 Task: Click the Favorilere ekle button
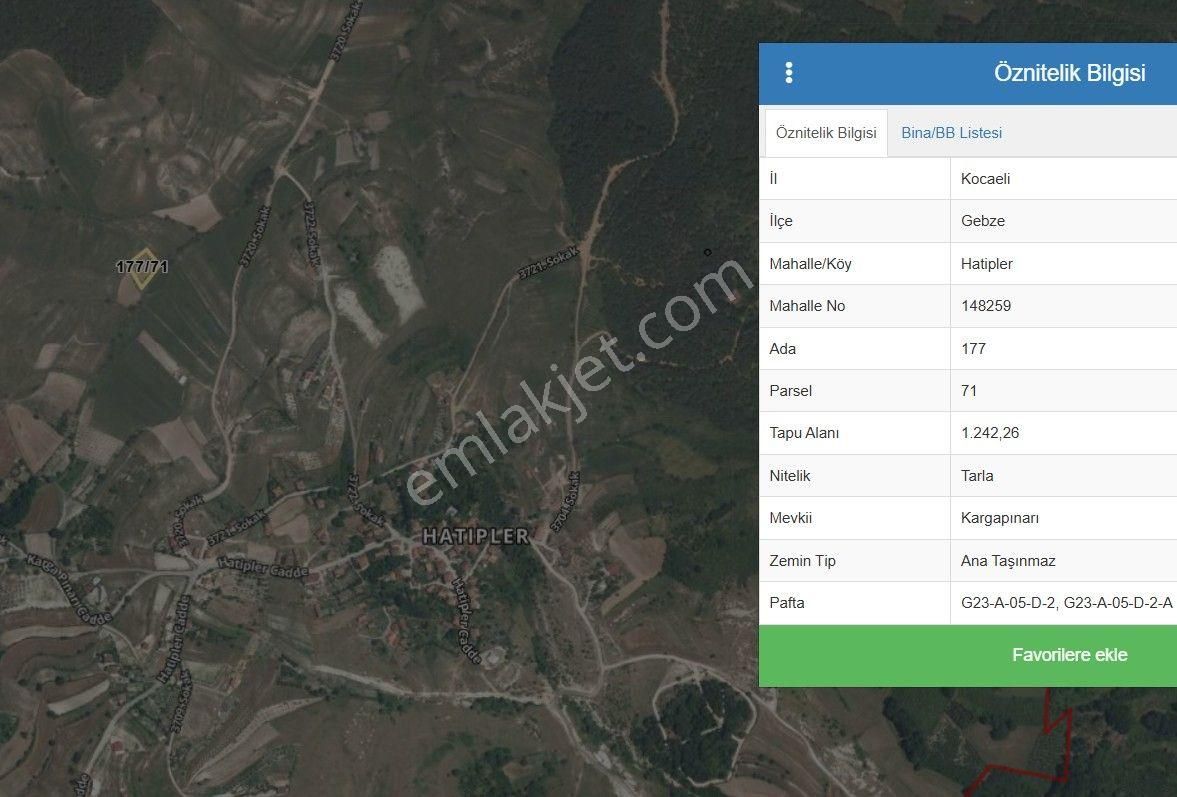[x=968, y=655]
